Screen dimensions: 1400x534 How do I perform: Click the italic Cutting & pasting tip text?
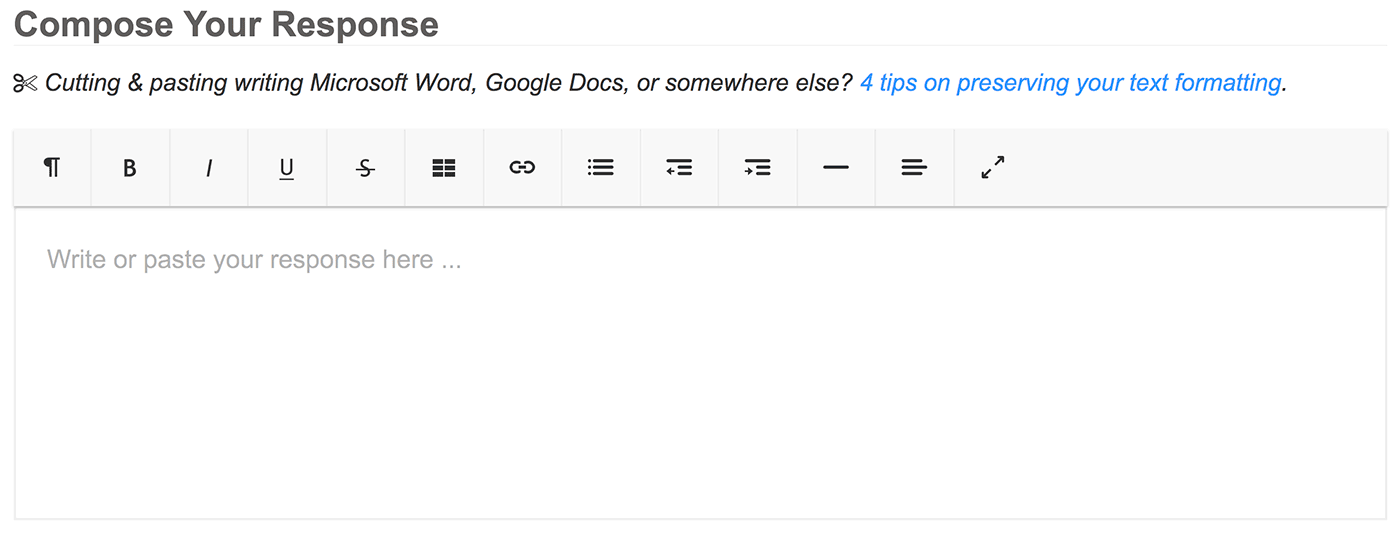tap(449, 83)
